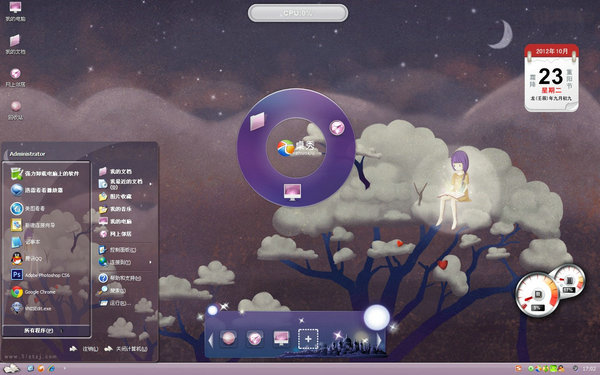
Task: Click the shut down computer button
Action: tap(126, 349)
